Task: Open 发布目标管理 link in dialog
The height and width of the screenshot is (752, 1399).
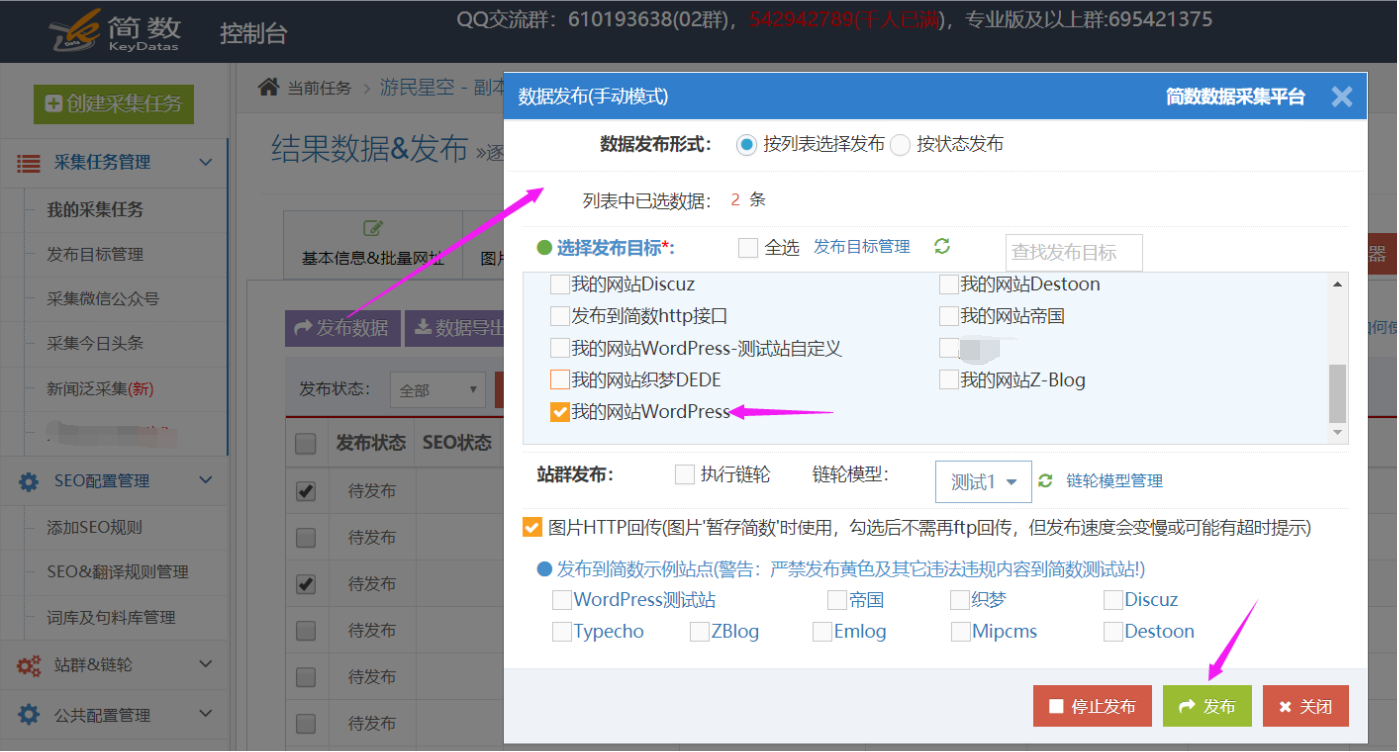Action: (862, 247)
